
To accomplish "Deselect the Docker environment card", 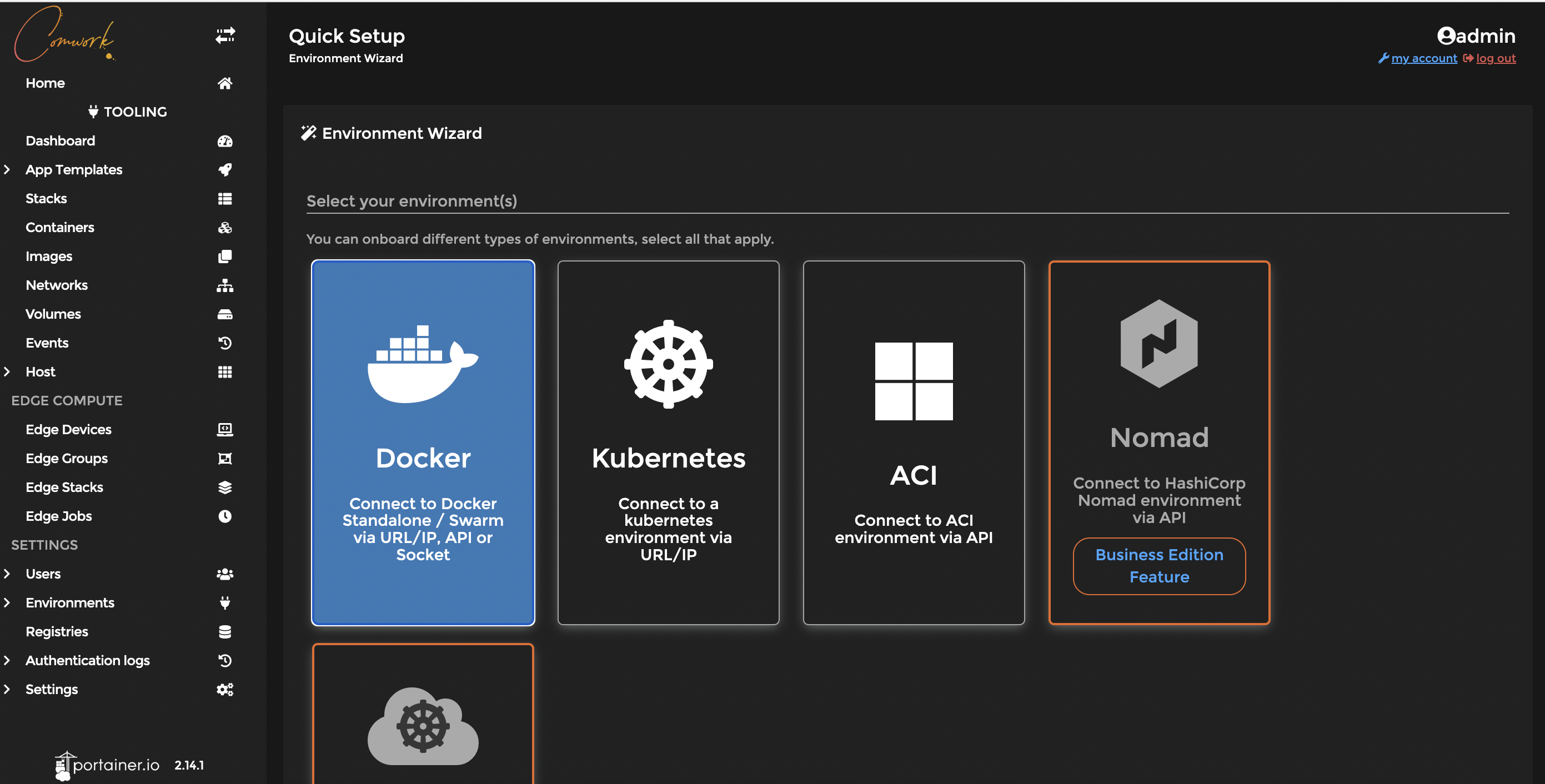I will coord(423,443).
